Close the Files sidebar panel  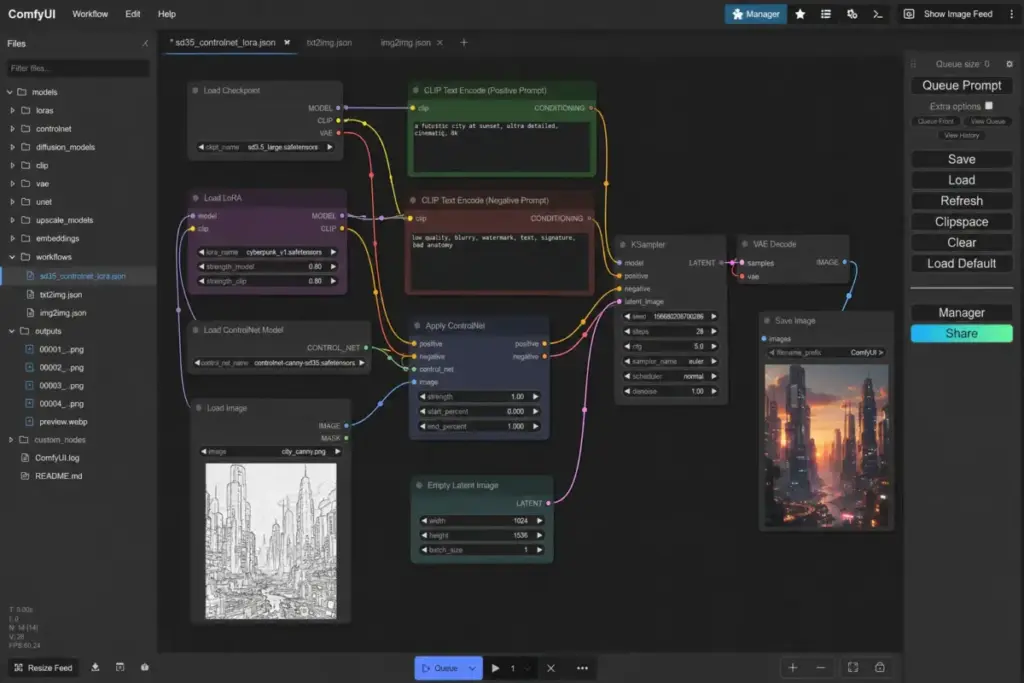[145, 44]
